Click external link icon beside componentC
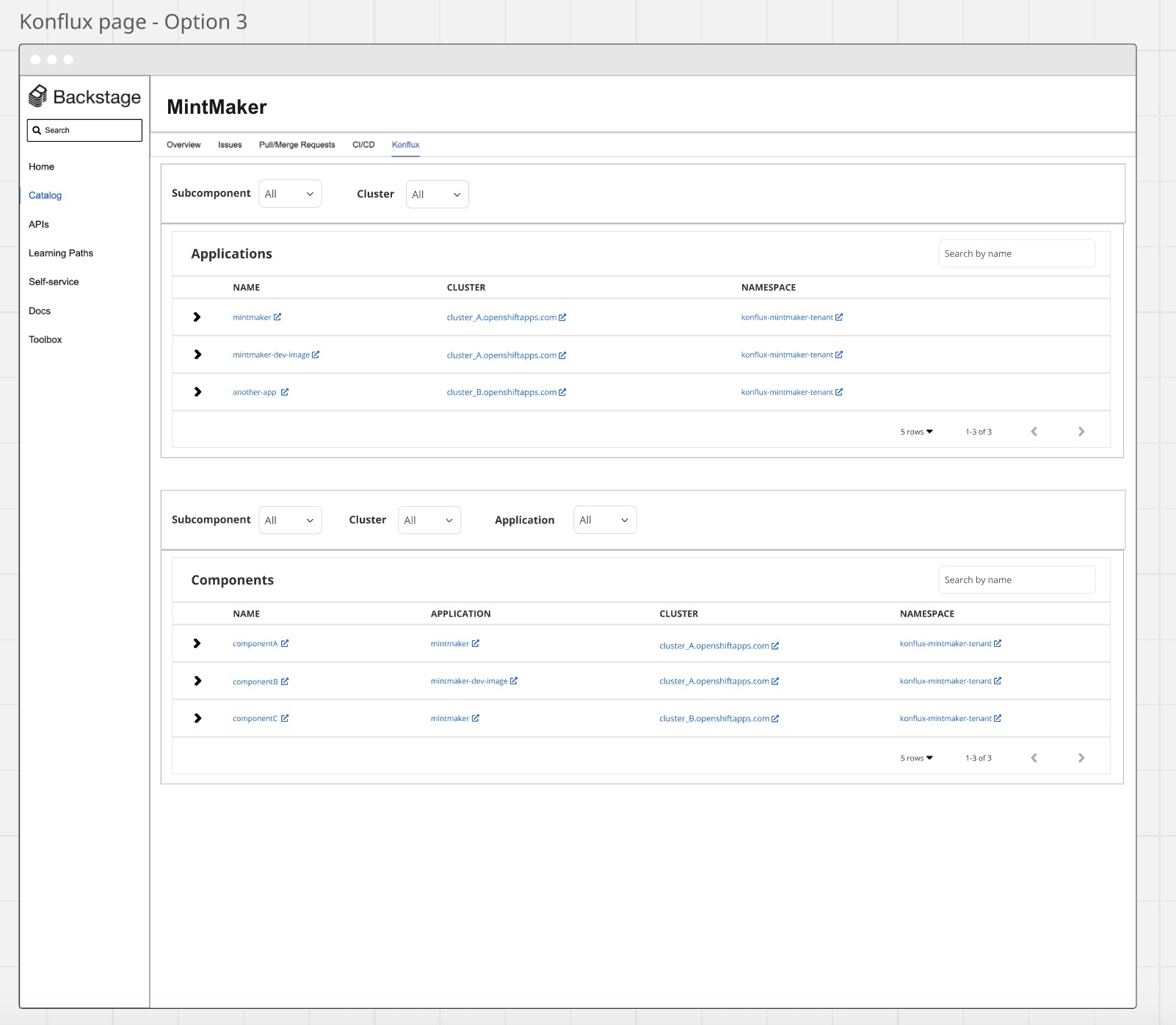 coord(285,719)
